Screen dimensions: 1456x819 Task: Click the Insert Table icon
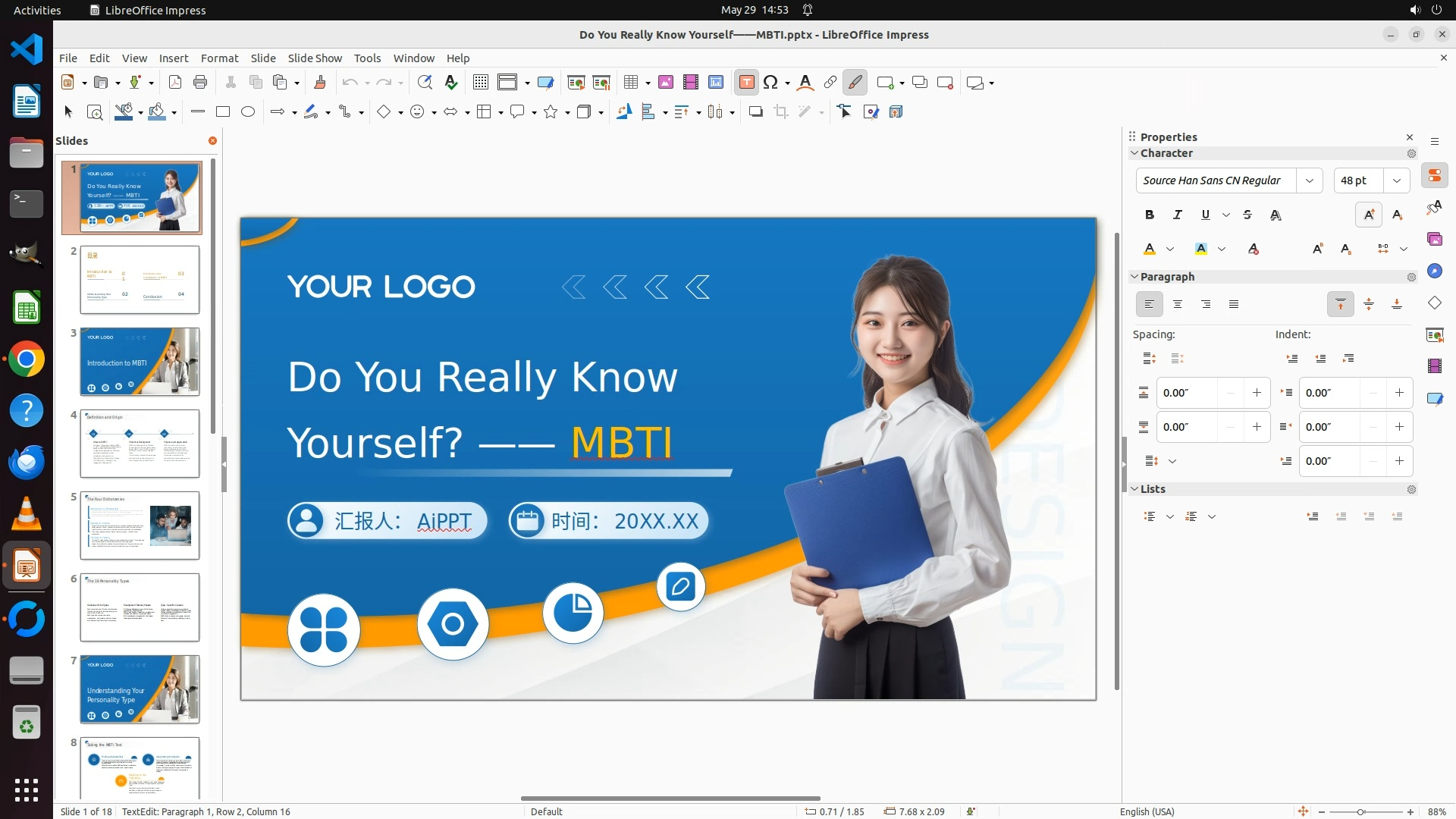pyautogui.click(x=631, y=83)
